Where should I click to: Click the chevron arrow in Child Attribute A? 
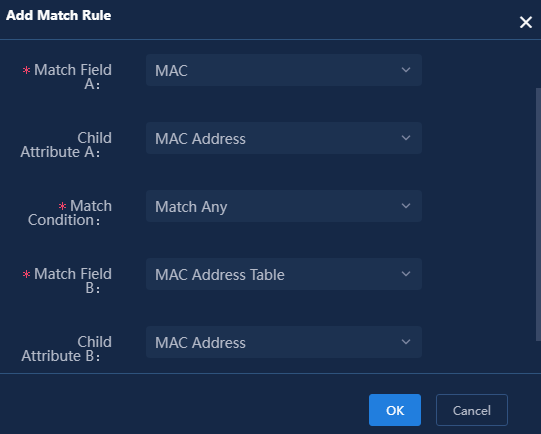406,138
